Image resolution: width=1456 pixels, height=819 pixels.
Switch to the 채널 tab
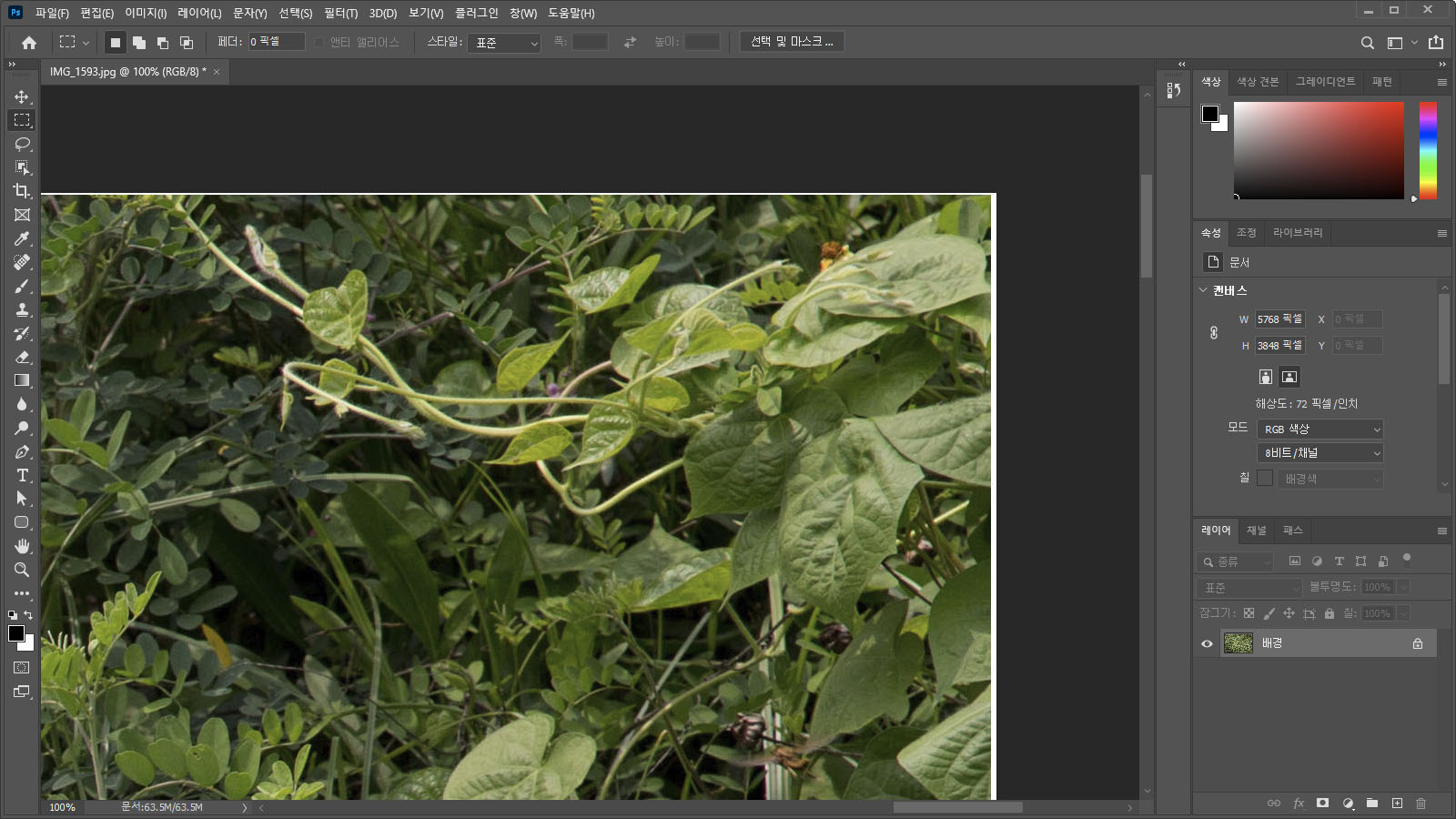coord(1257,531)
